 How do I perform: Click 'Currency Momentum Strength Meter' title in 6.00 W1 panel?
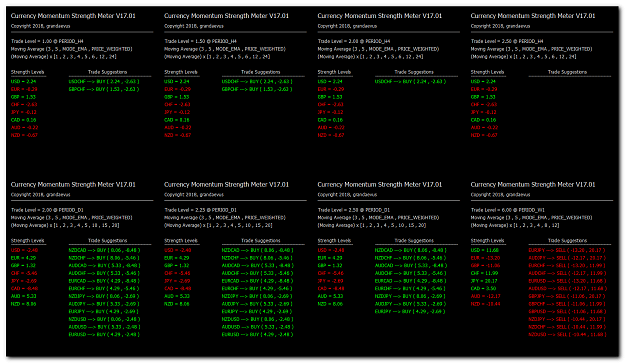pos(533,184)
